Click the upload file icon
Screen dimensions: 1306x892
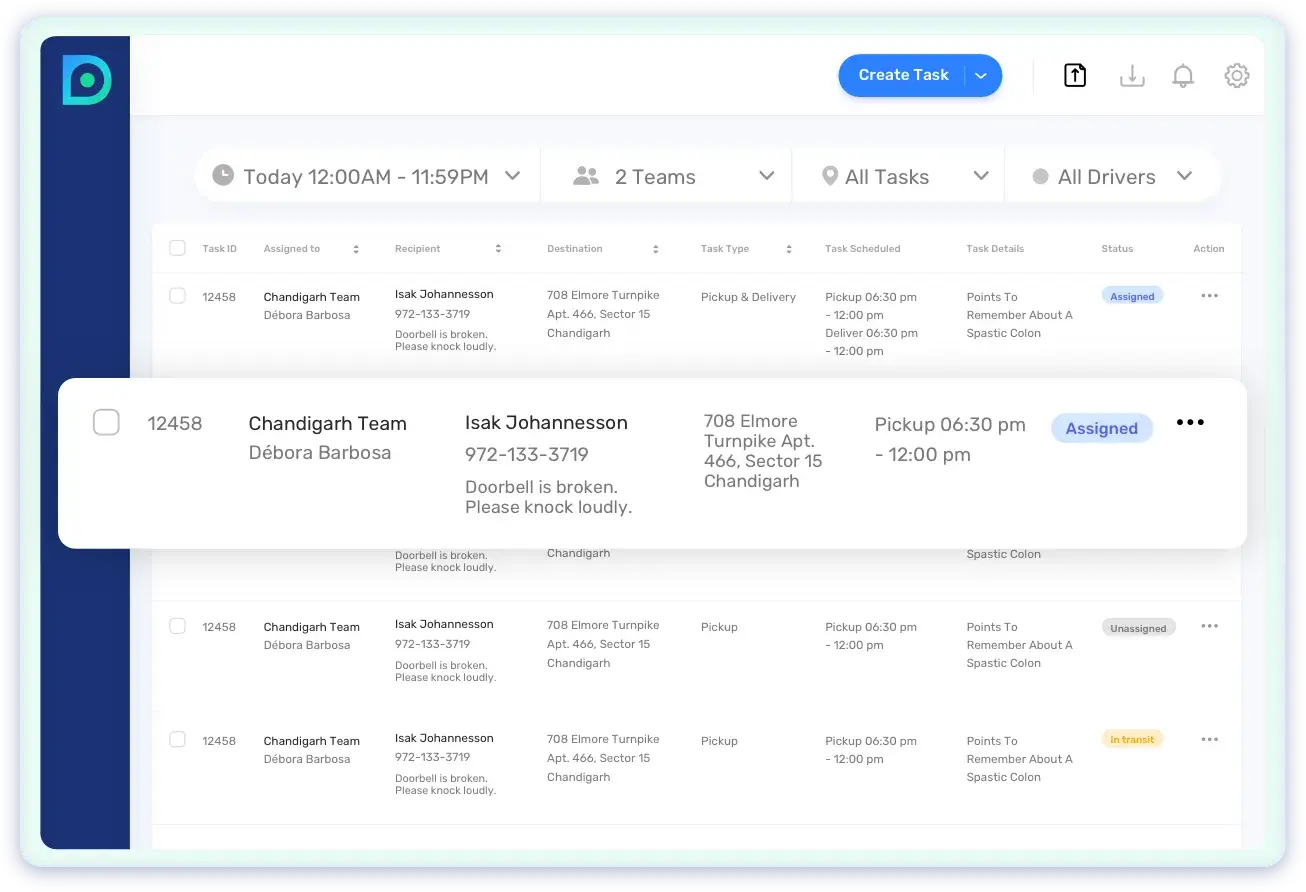1075,76
